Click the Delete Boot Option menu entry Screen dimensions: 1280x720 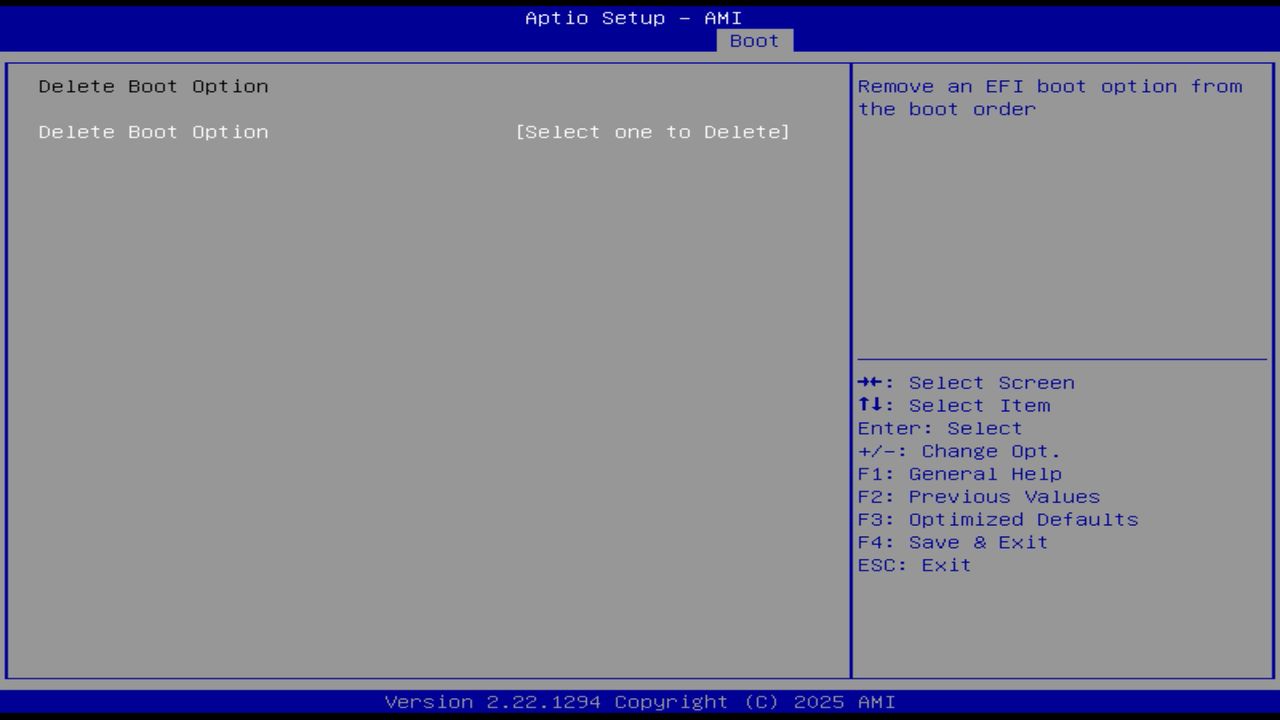click(153, 131)
